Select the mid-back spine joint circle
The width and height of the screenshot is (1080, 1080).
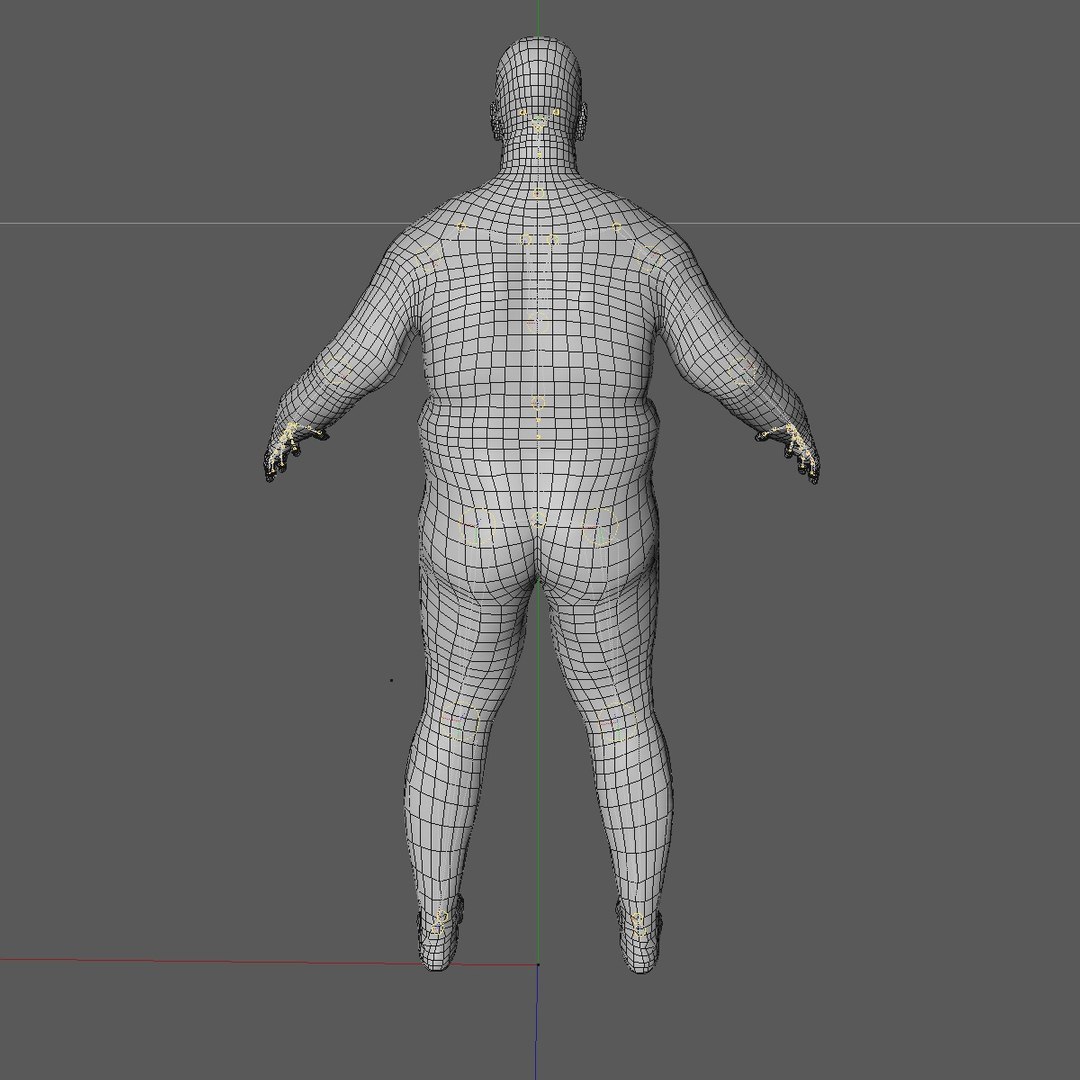pyautogui.click(x=537, y=322)
